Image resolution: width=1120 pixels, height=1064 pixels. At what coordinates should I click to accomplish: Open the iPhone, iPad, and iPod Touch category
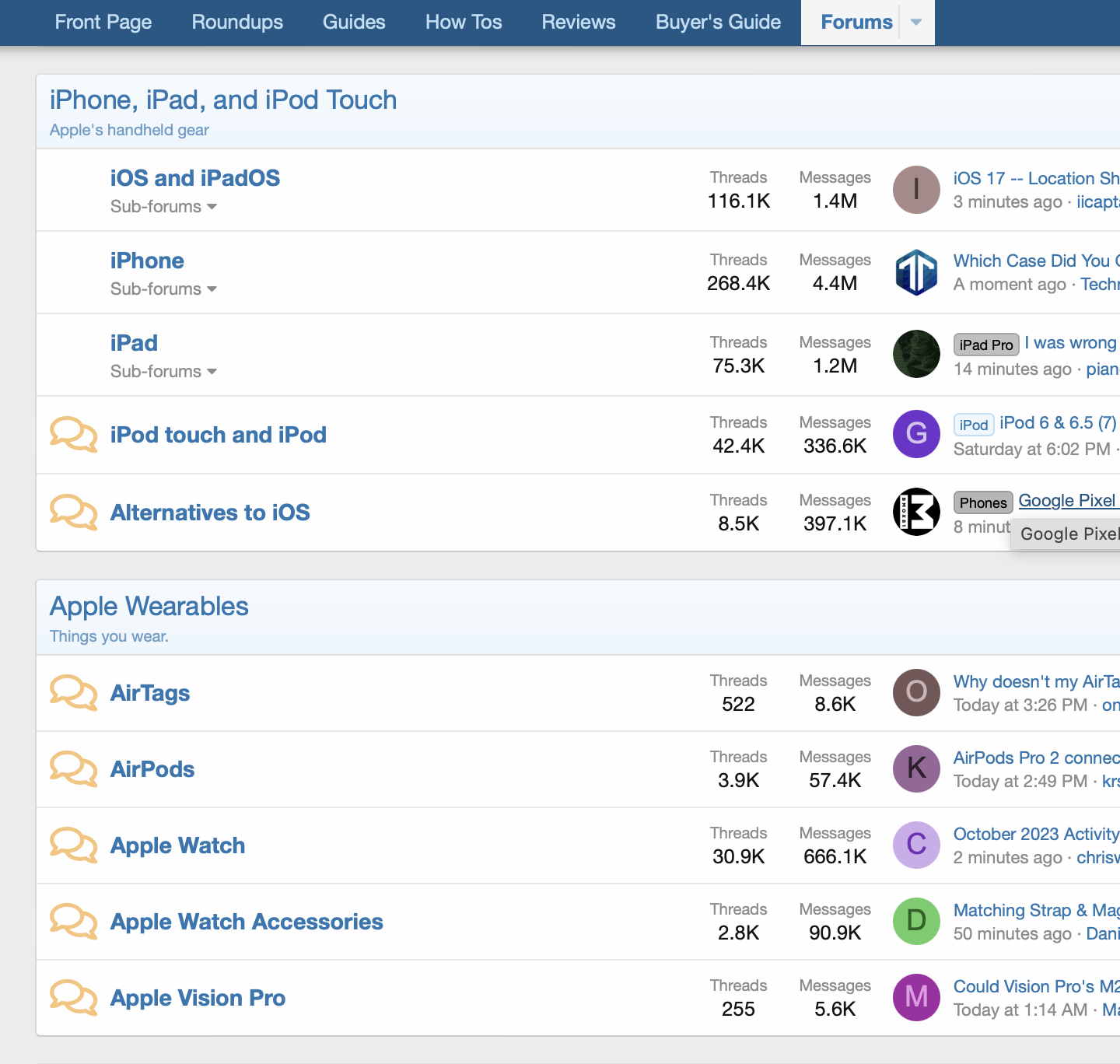click(x=223, y=100)
